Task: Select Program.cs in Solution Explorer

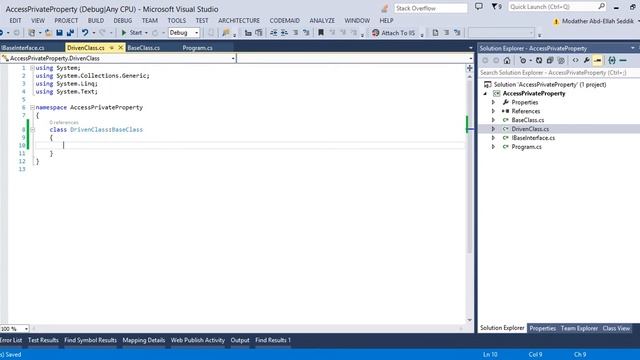Action: [x=527, y=147]
